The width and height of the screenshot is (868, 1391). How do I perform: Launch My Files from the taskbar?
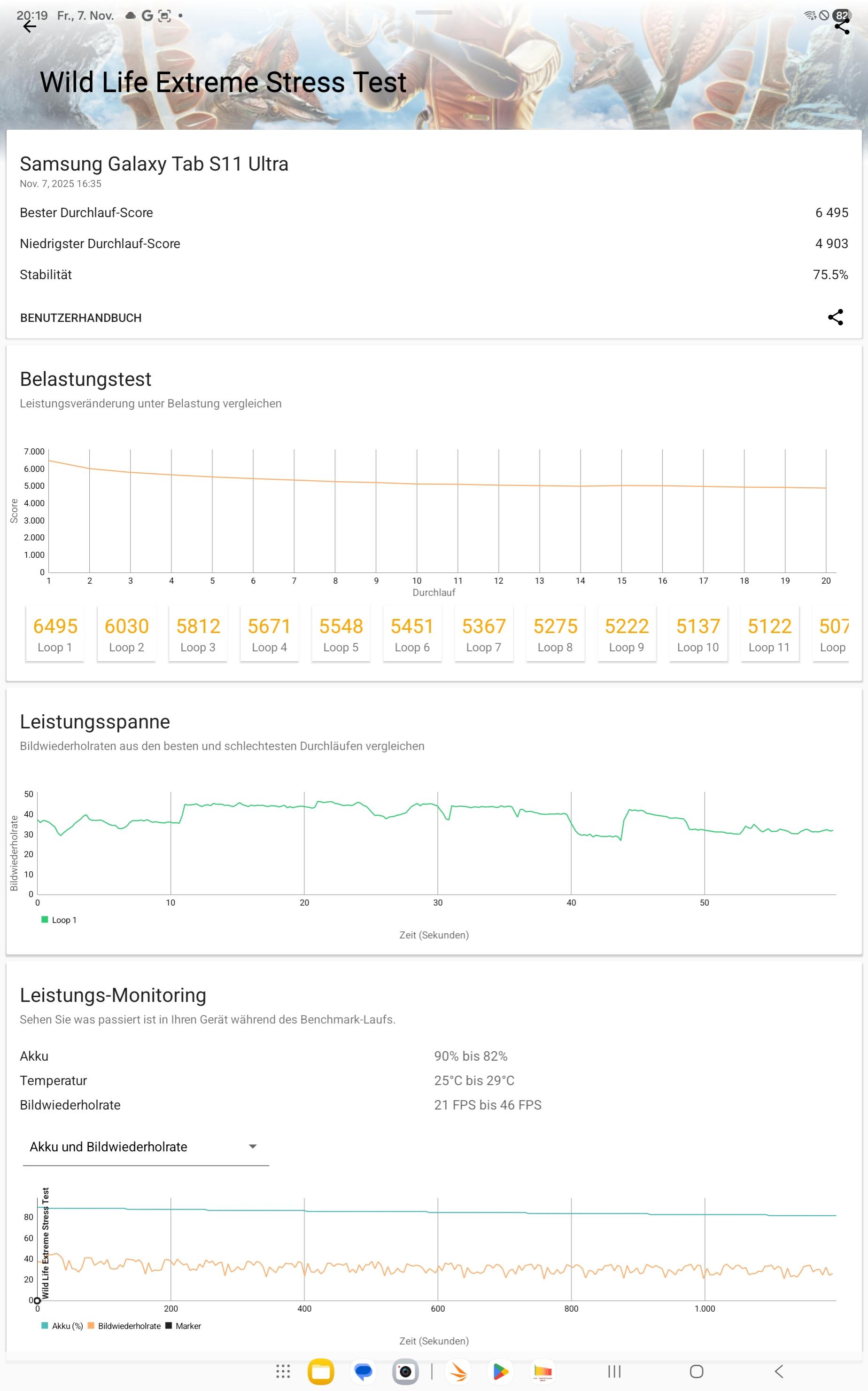coord(321,1371)
